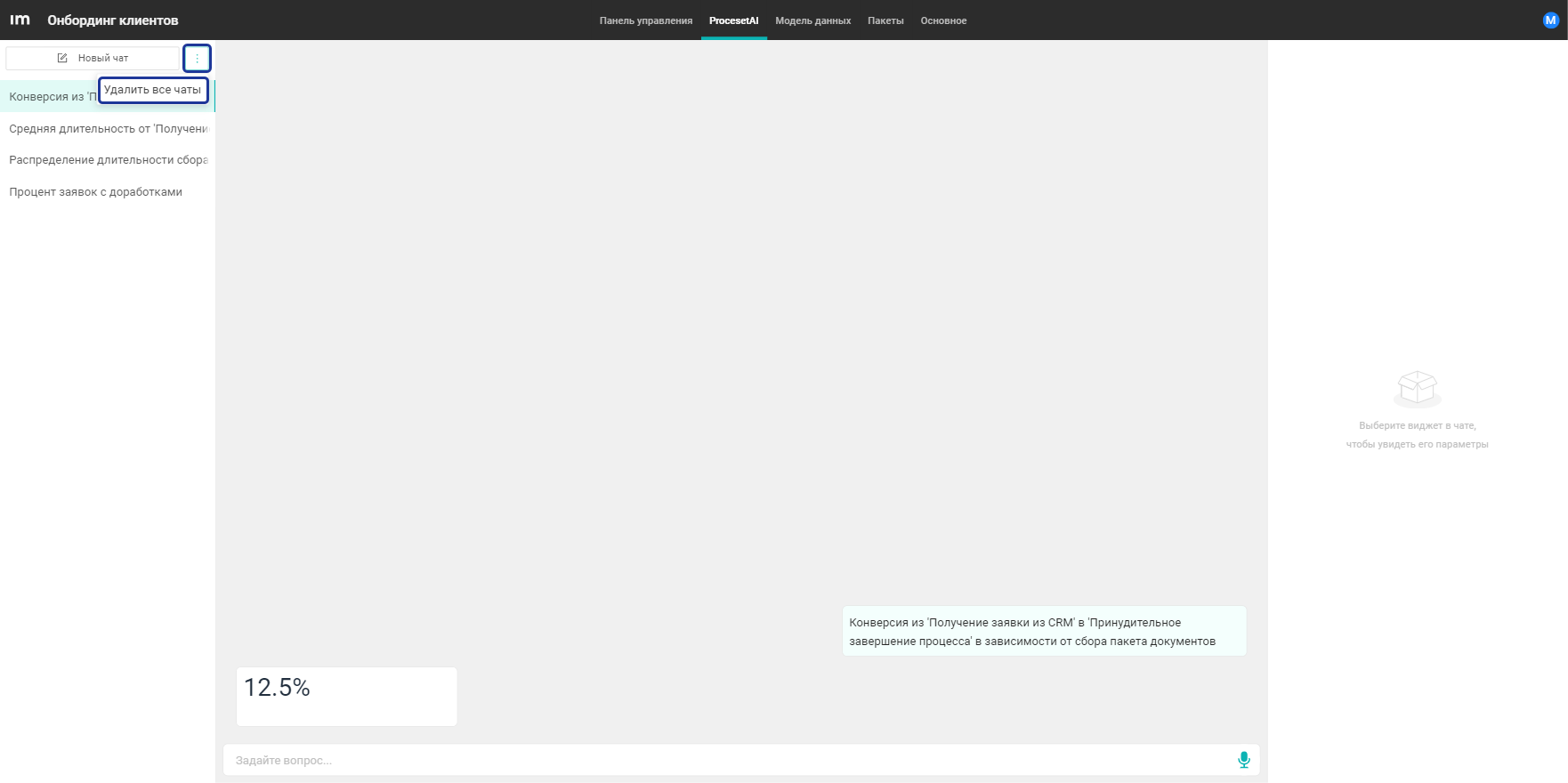Select Удалить все чаты menu entry
This screenshot has width=1568, height=783.
pos(153,90)
